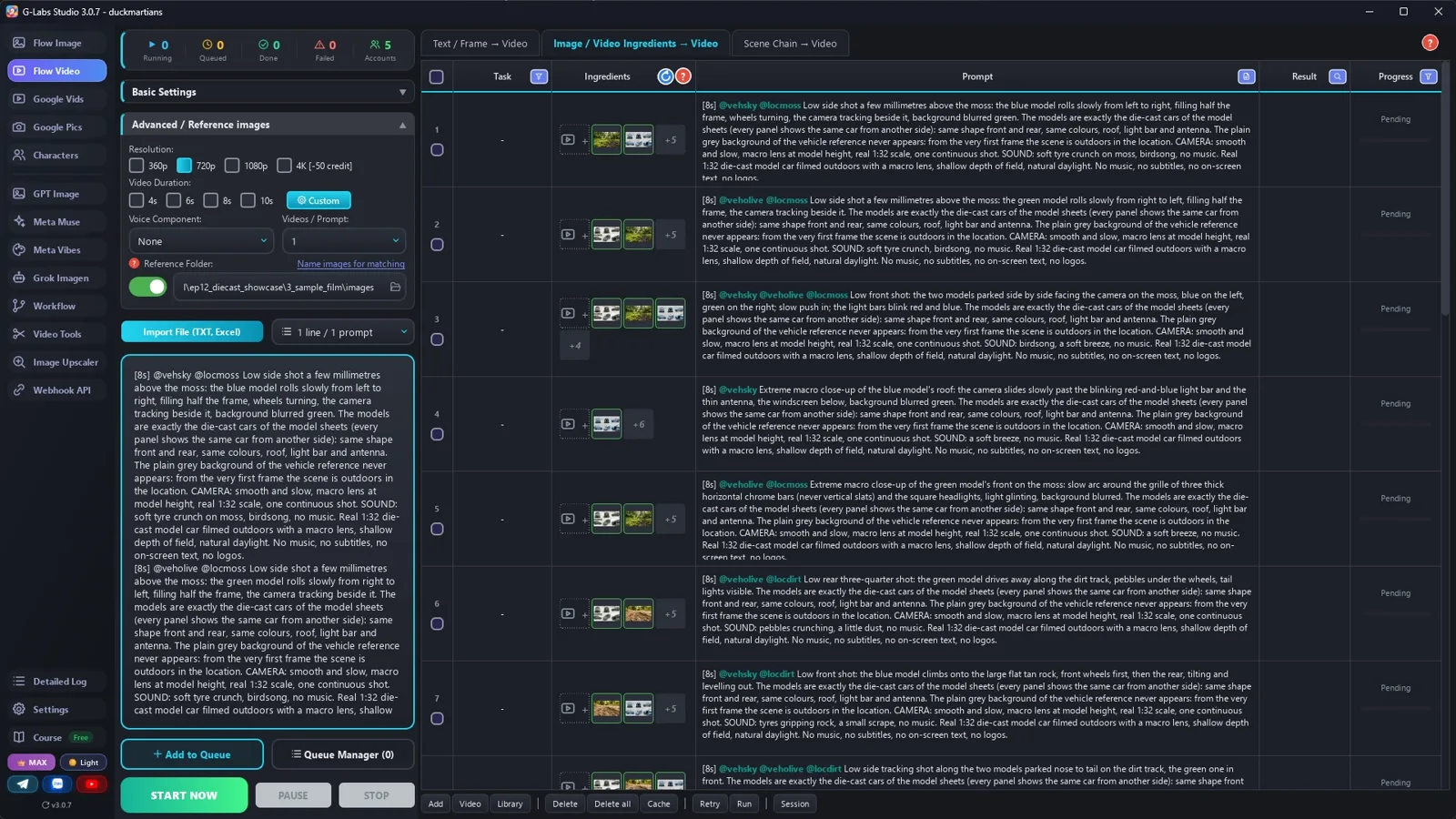Select the 8s video duration checkbox
The width and height of the screenshot is (1456, 819).
pyautogui.click(x=210, y=200)
